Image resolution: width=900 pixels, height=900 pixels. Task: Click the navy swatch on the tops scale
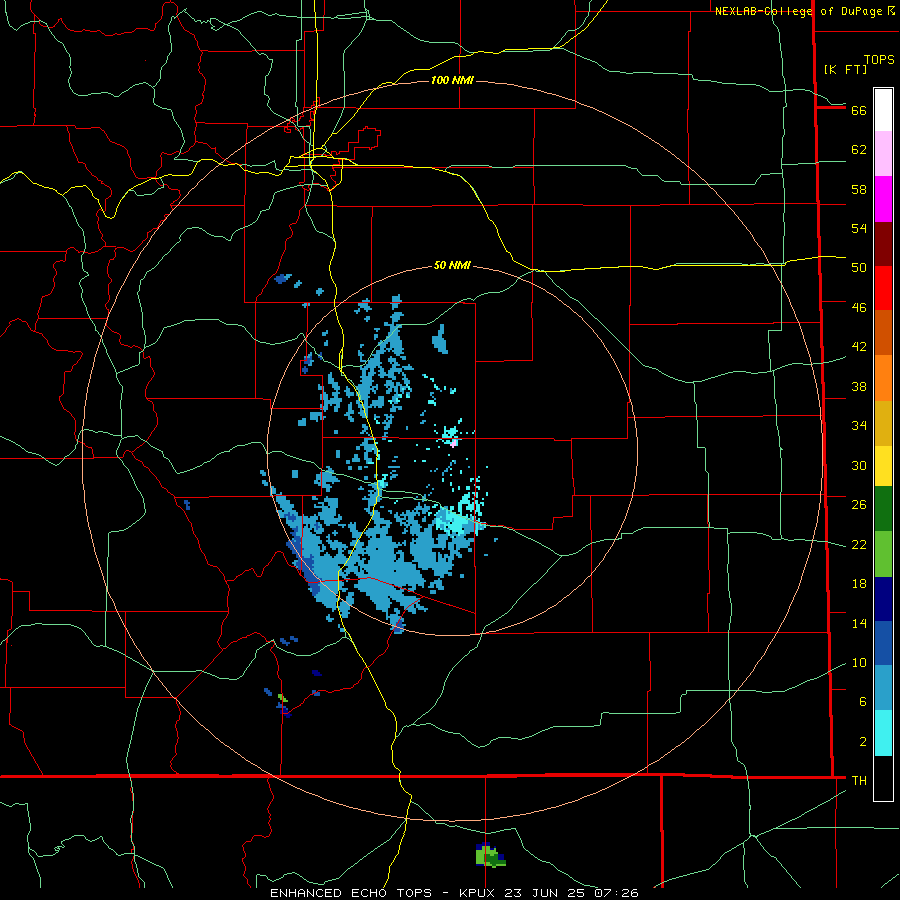coord(883,599)
